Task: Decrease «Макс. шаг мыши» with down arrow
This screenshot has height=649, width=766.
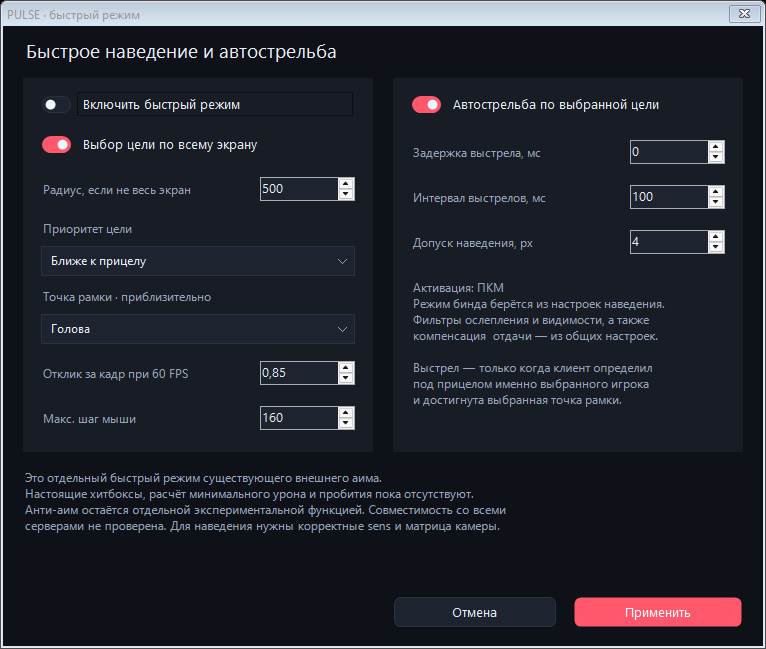Action: 346,423
